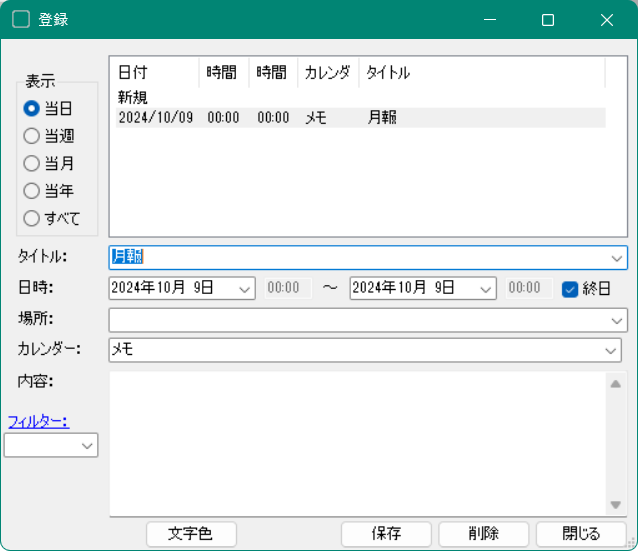
Task: Click the 削除 delete button
Action: point(483,534)
